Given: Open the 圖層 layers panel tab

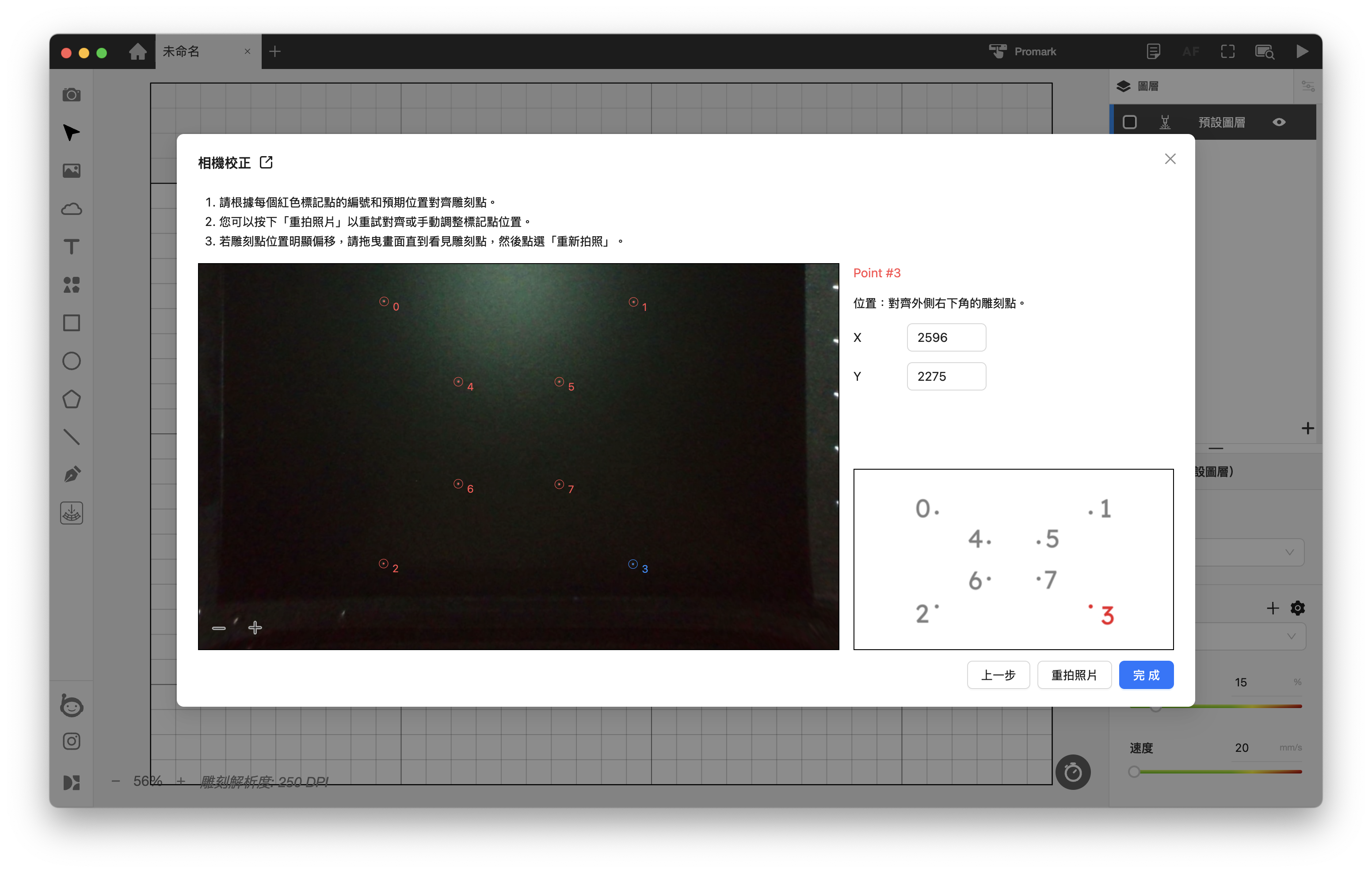Looking at the screenshot, I should (x=1137, y=86).
